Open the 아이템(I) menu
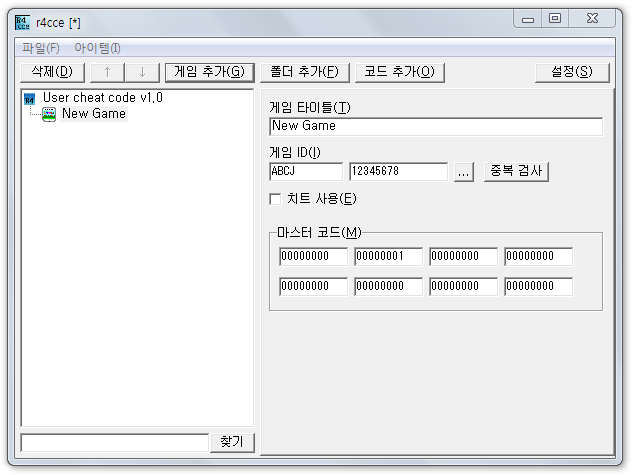This screenshot has height=475, width=633. point(97,48)
